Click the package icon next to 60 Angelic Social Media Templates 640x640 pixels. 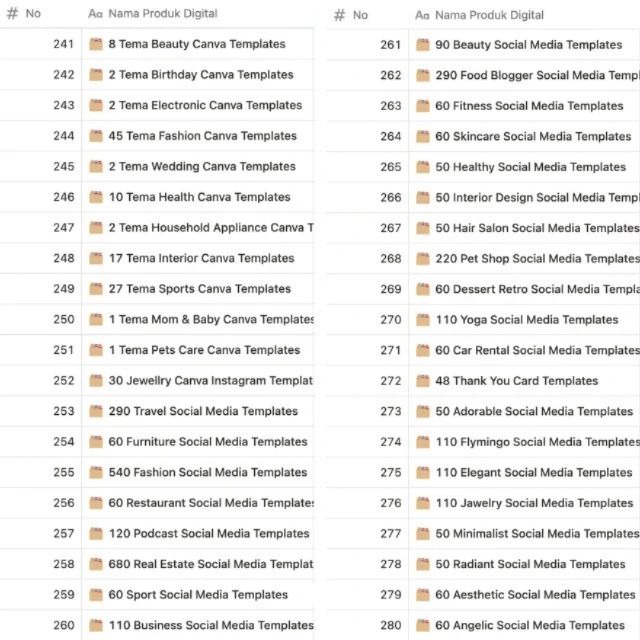tap(423, 626)
